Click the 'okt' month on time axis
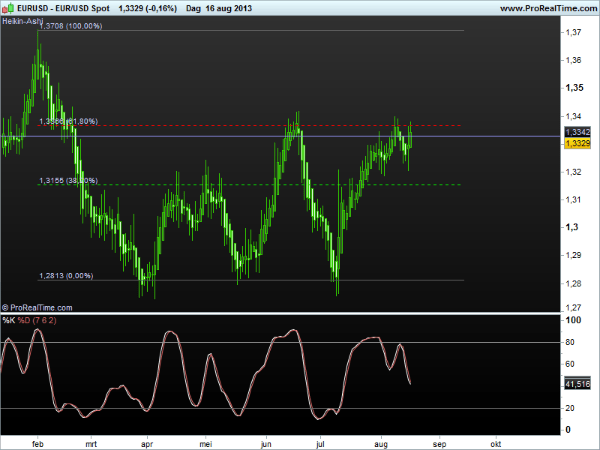 (496, 444)
